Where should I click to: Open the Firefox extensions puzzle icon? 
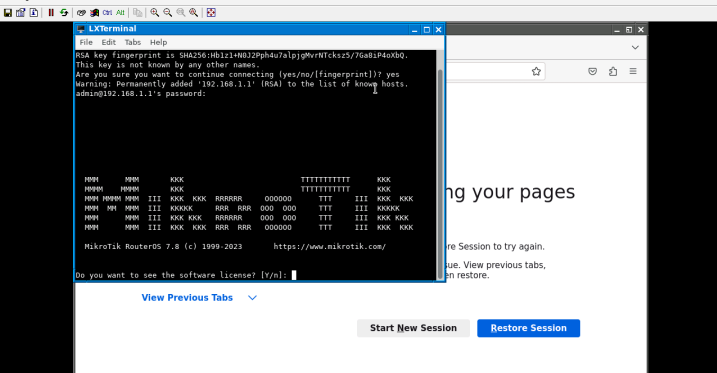tap(613, 71)
